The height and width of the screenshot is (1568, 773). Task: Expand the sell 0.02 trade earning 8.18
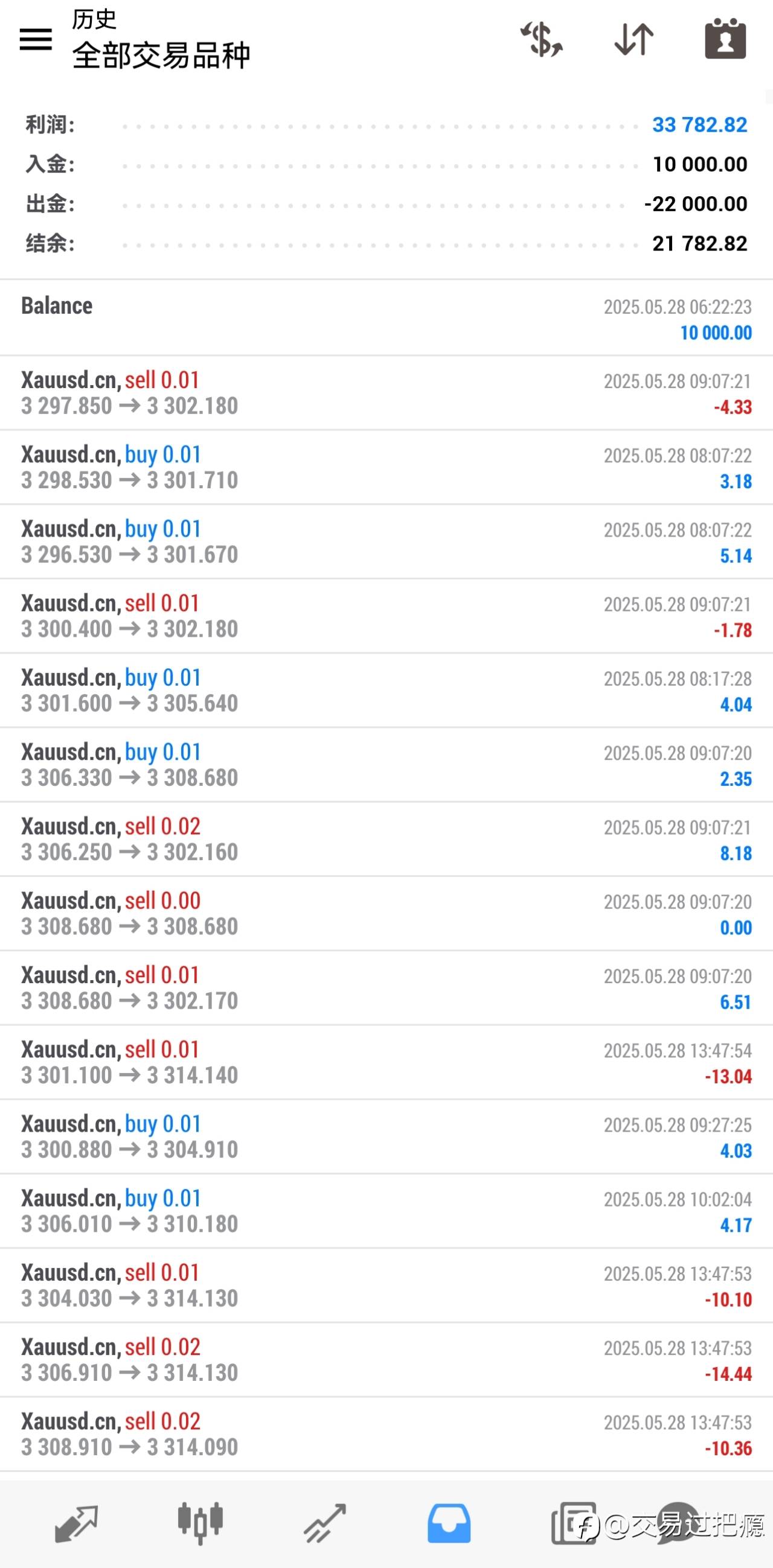click(386, 840)
